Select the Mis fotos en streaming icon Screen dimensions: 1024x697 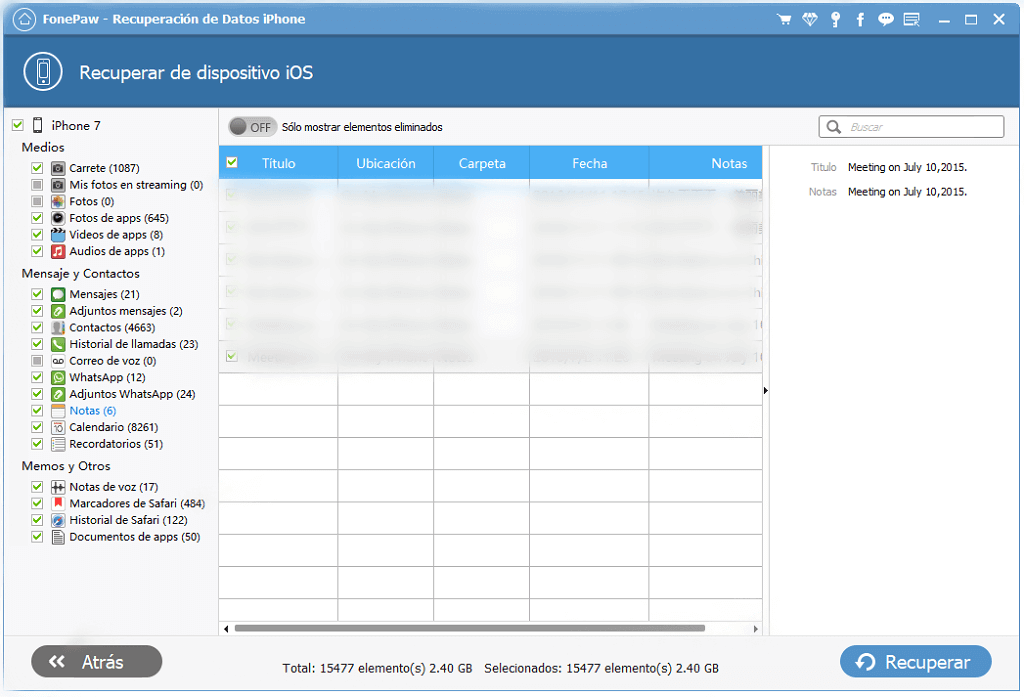58,185
